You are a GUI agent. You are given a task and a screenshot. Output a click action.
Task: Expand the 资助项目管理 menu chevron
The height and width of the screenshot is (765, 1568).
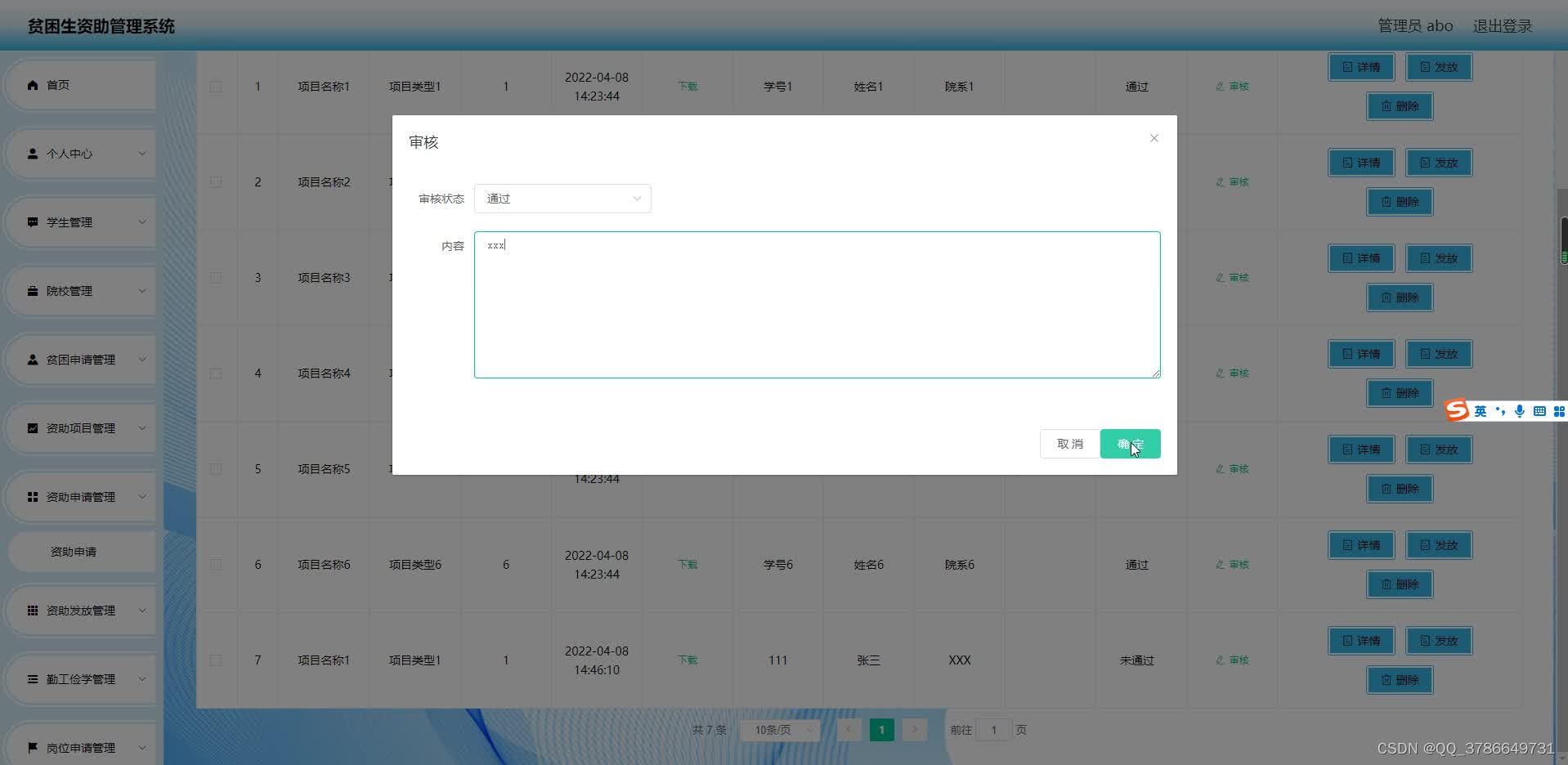(142, 428)
